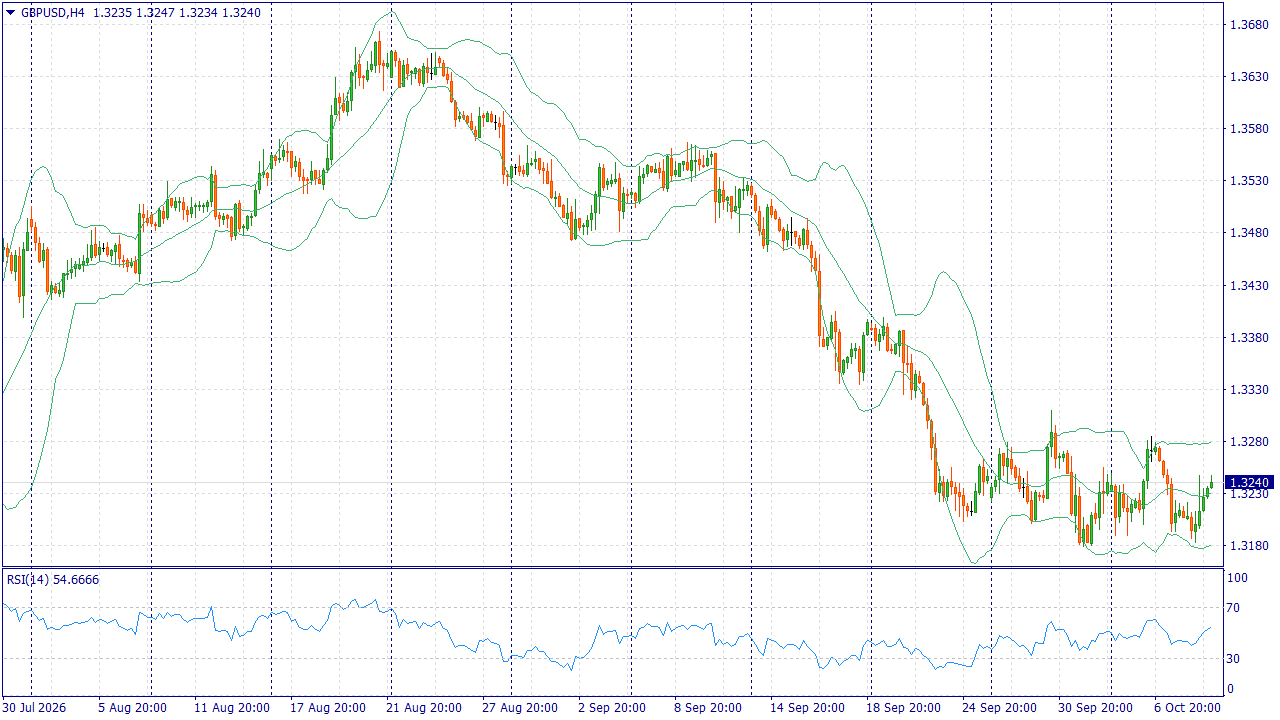This screenshot has height=720, width=1280.
Task: Click the RSI 100 level label
Action: tap(1238, 578)
